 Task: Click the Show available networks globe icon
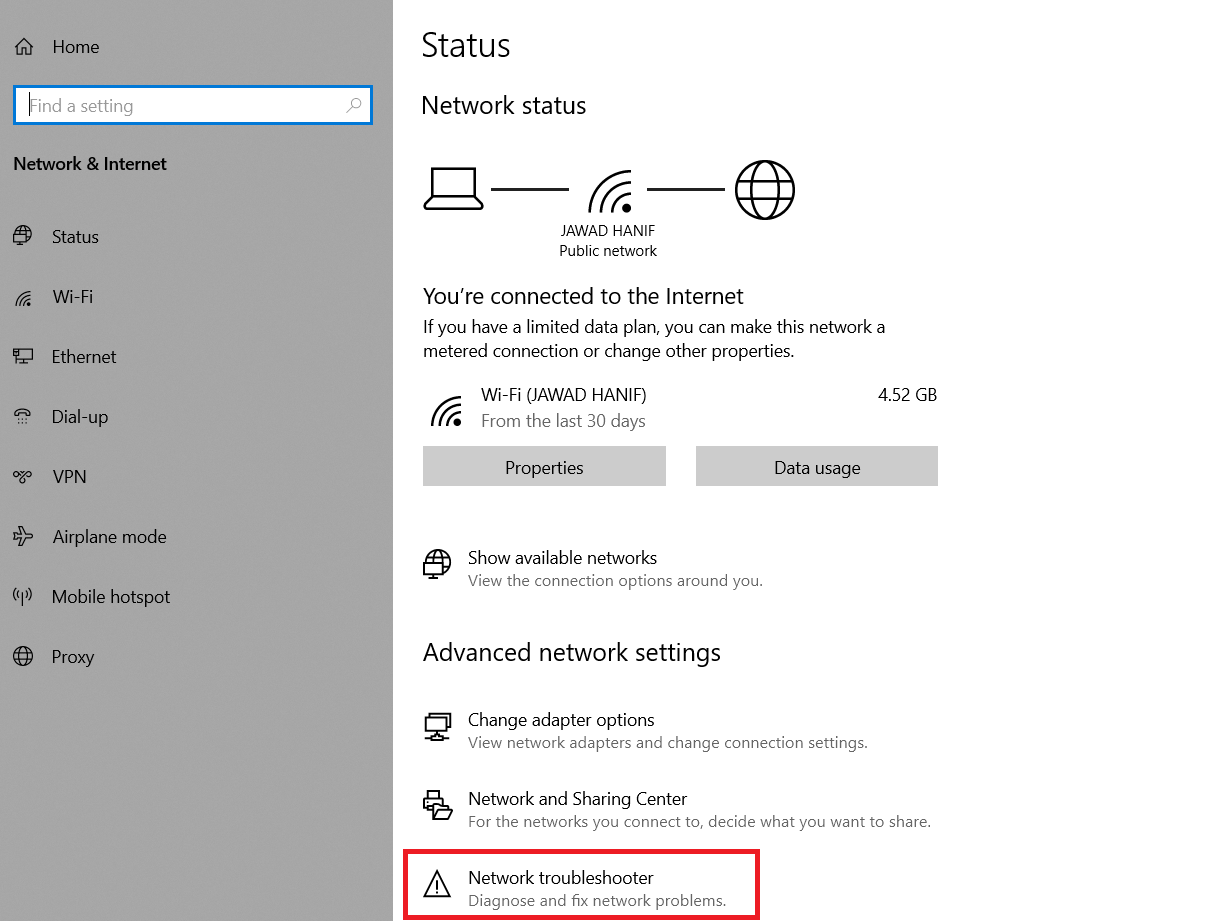click(x=437, y=564)
